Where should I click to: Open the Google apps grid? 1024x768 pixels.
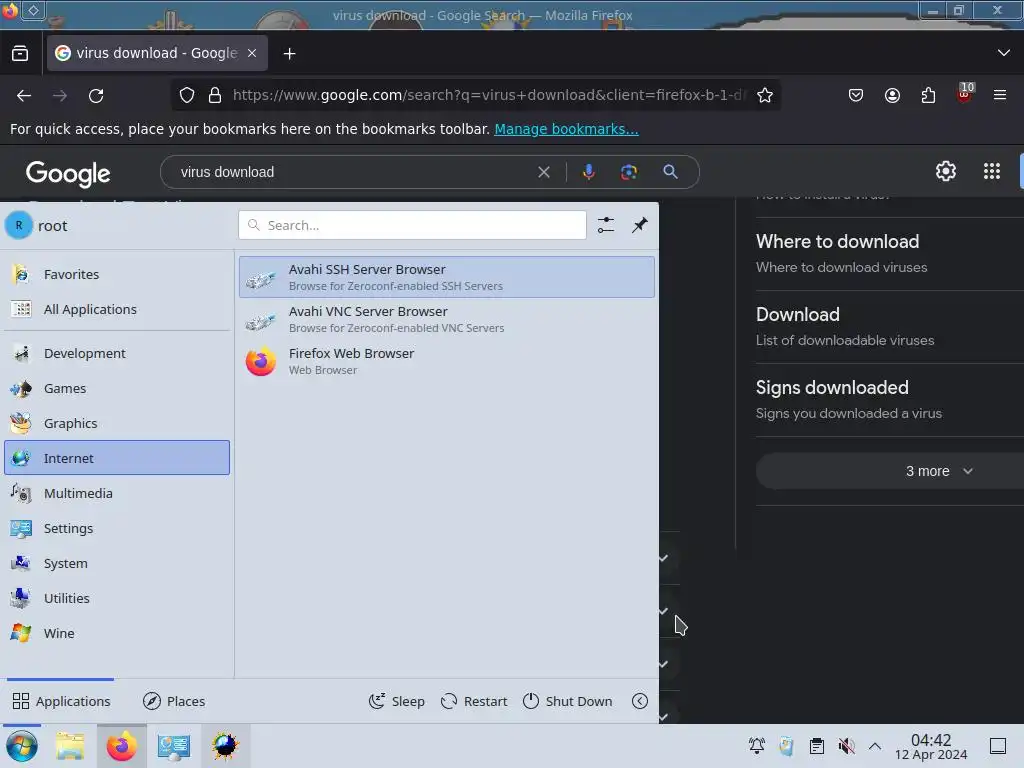992,171
